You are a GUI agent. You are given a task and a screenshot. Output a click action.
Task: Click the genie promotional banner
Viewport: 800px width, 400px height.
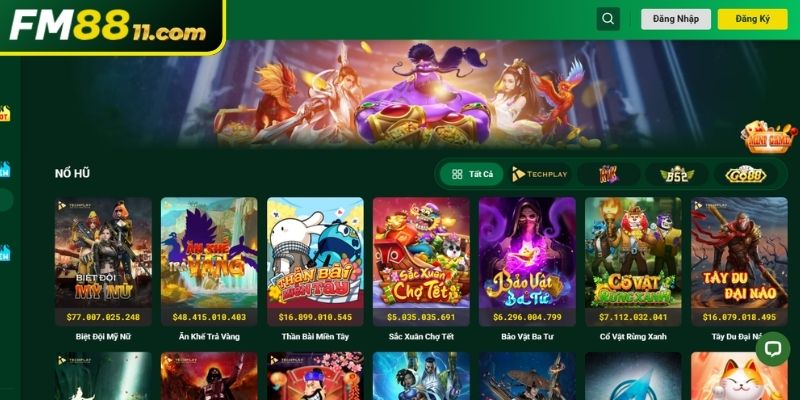410,94
